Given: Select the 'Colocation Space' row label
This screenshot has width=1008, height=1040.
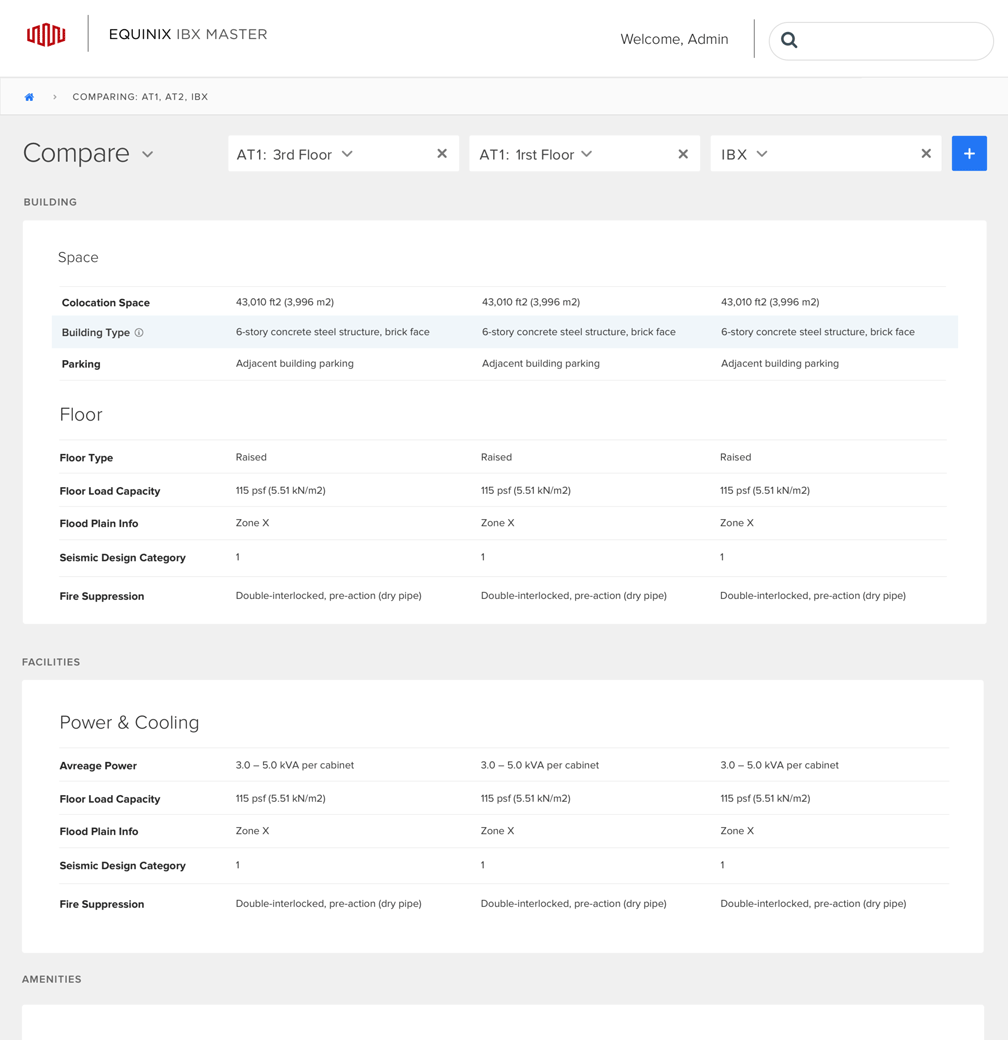Looking at the screenshot, I should [105, 302].
